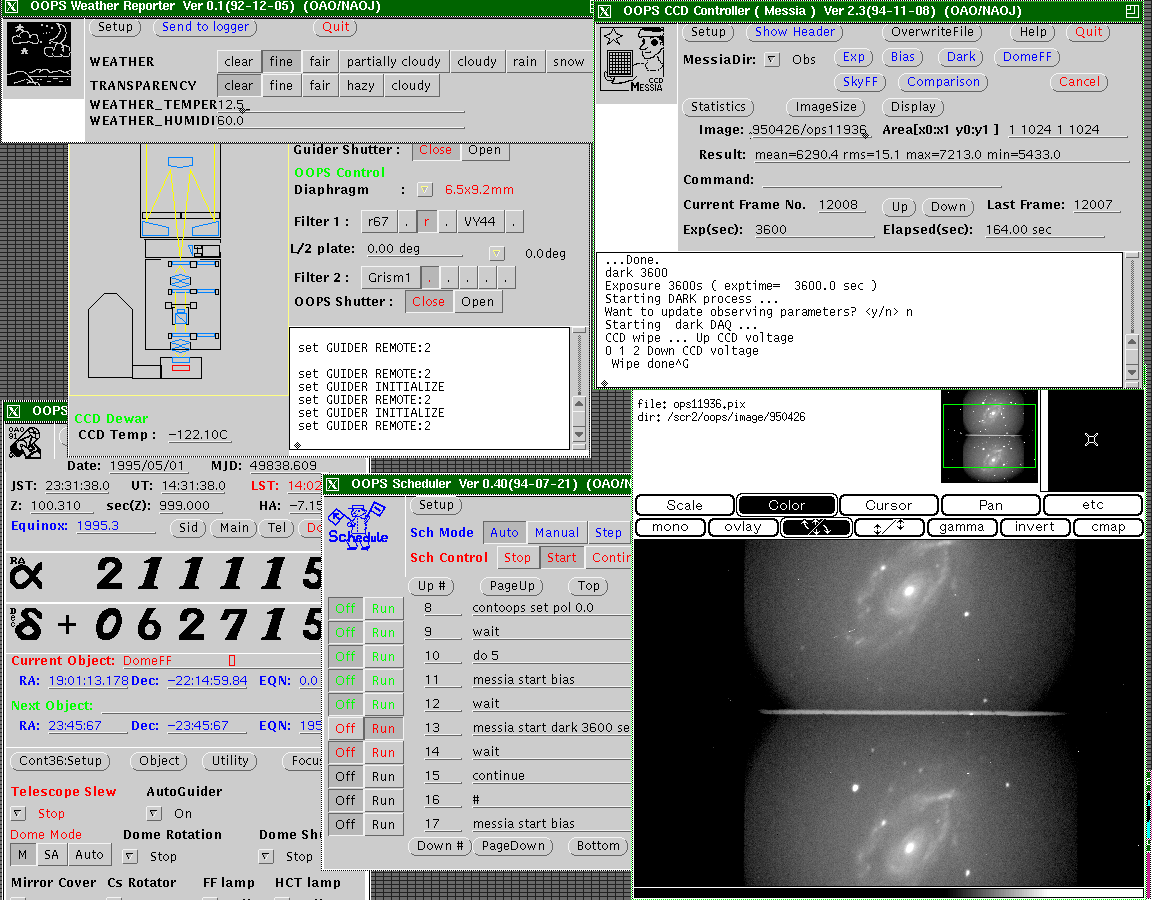The image size is (1152, 900).
Task: Select the vertical flip arrows image button
Action: [x=888, y=528]
